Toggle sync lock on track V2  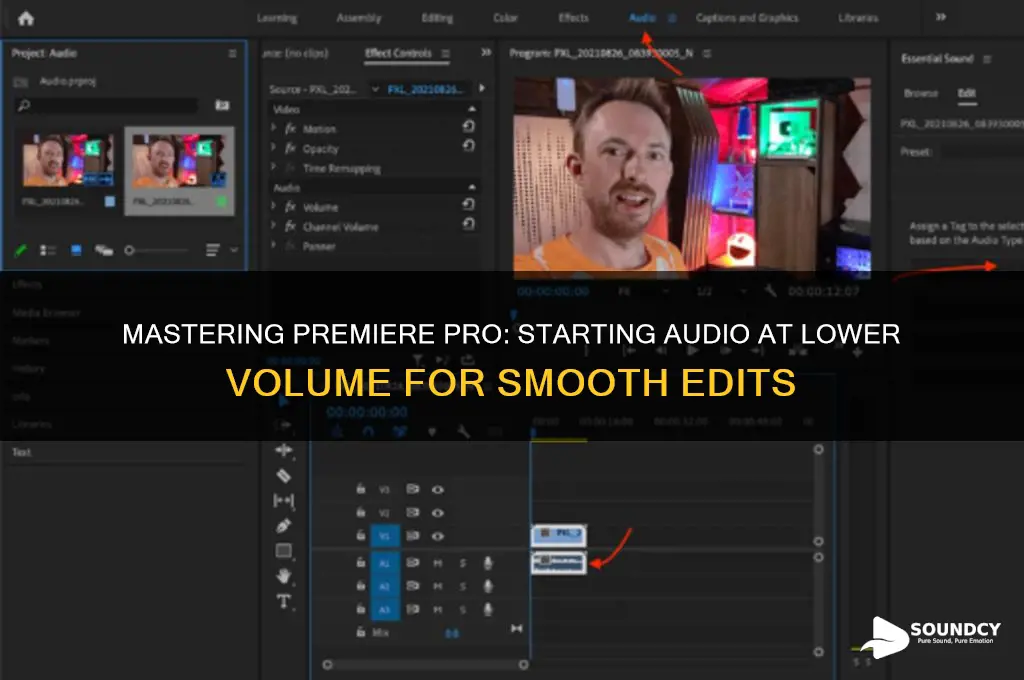[413, 513]
